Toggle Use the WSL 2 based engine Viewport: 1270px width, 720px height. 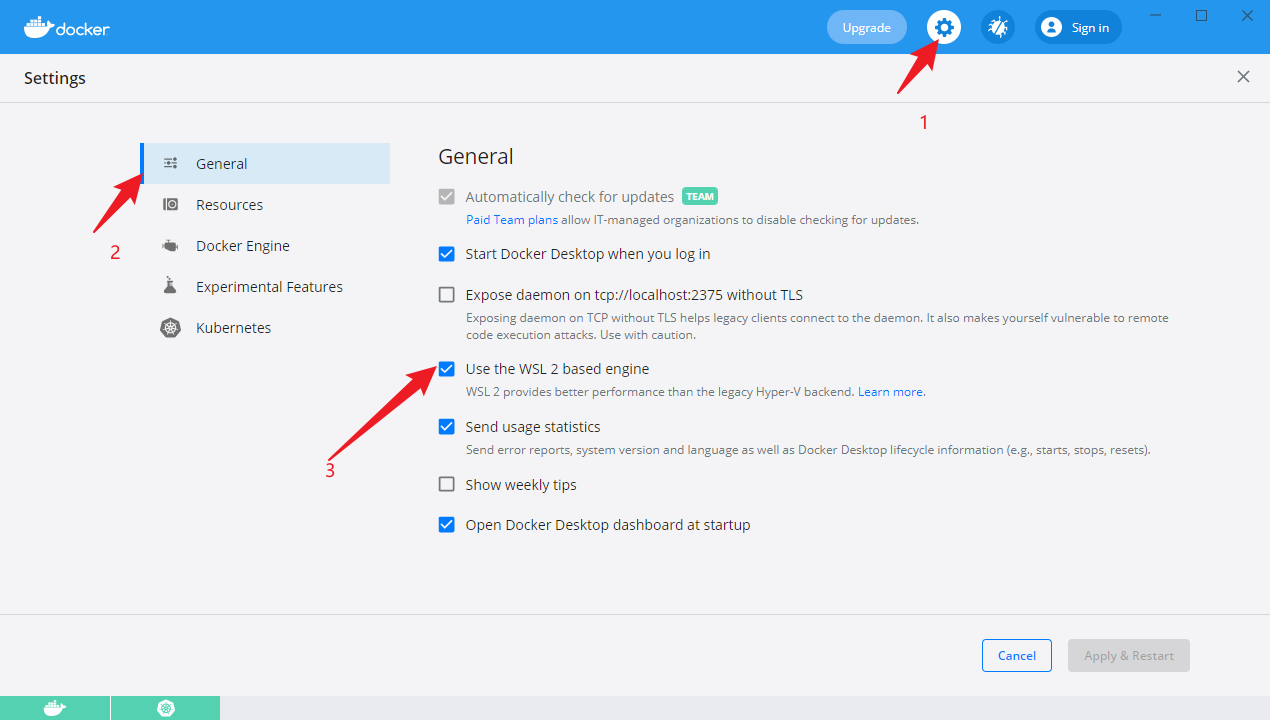[x=447, y=368]
